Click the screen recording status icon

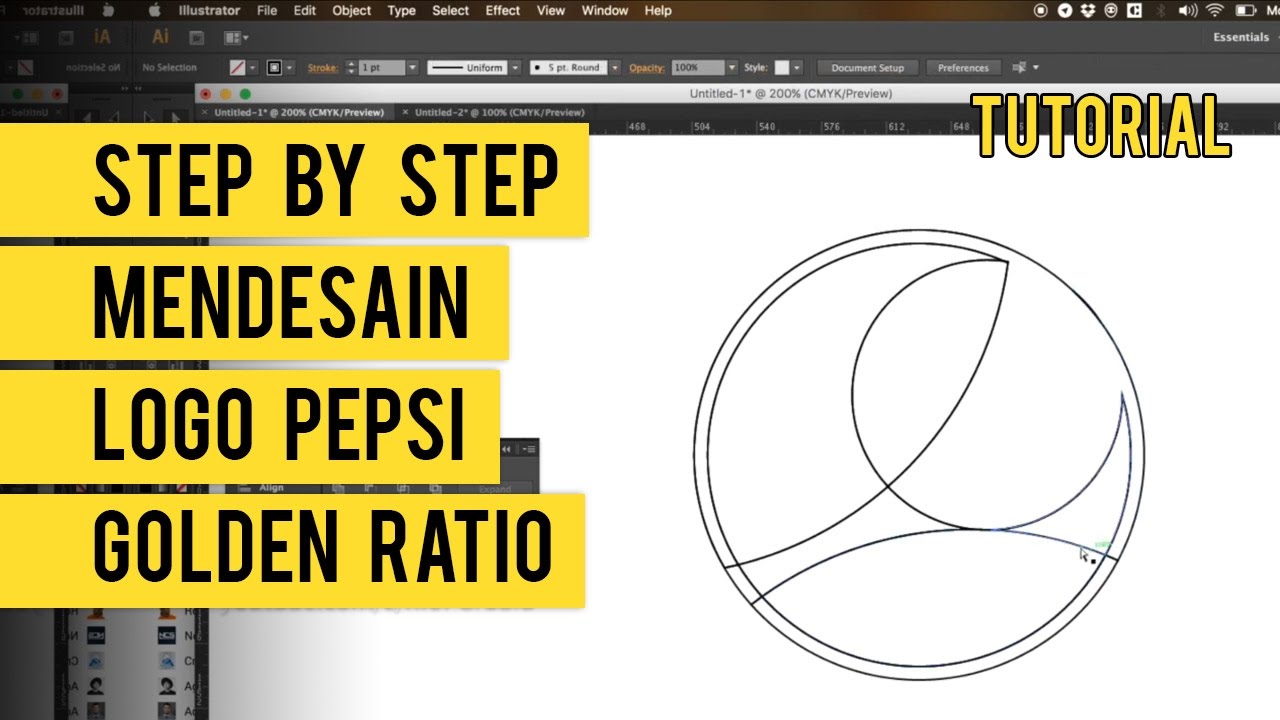pos(1041,11)
